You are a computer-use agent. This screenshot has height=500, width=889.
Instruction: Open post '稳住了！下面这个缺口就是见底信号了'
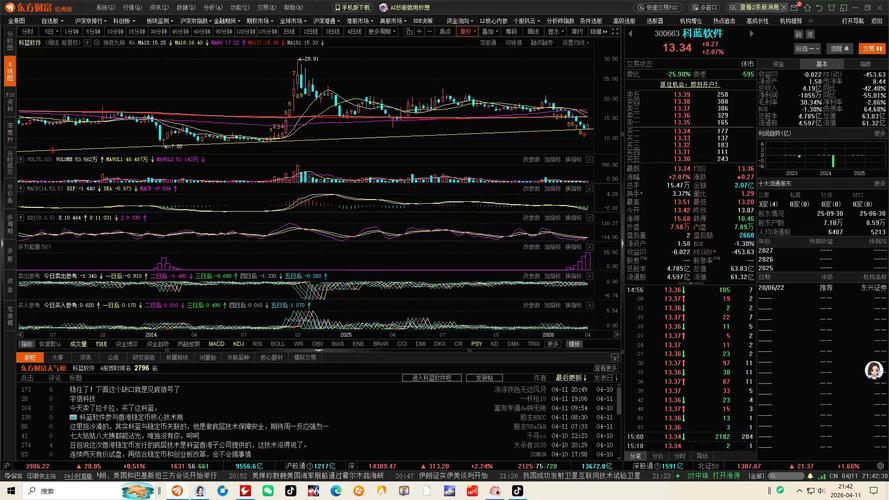(x=125, y=390)
